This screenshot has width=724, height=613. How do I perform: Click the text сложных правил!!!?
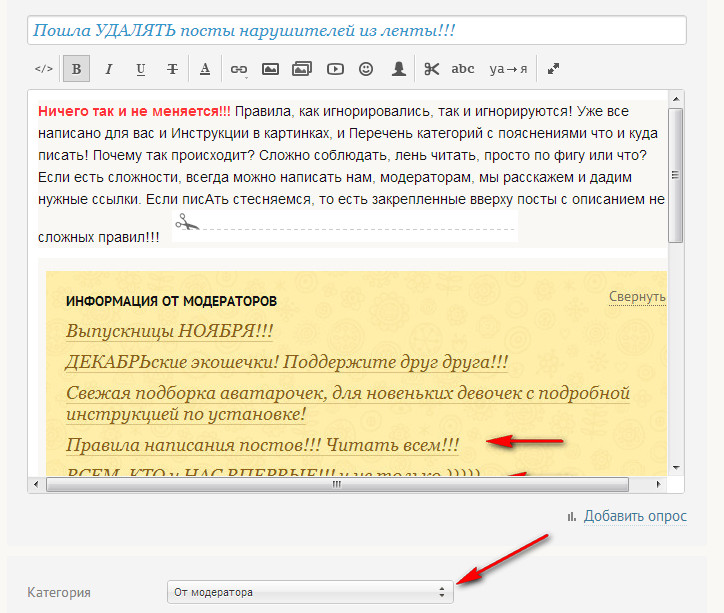coord(98,237)
